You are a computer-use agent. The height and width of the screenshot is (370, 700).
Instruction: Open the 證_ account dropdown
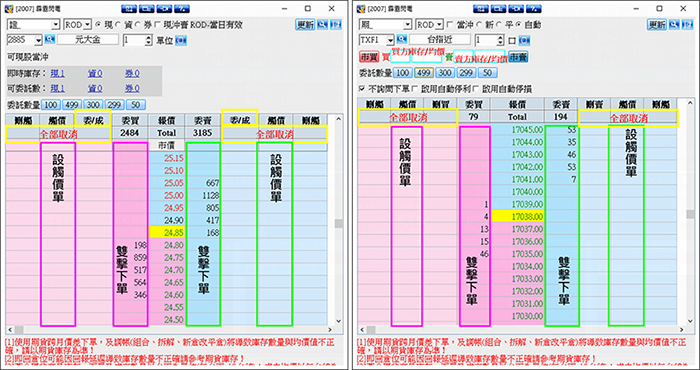[56, 25]
